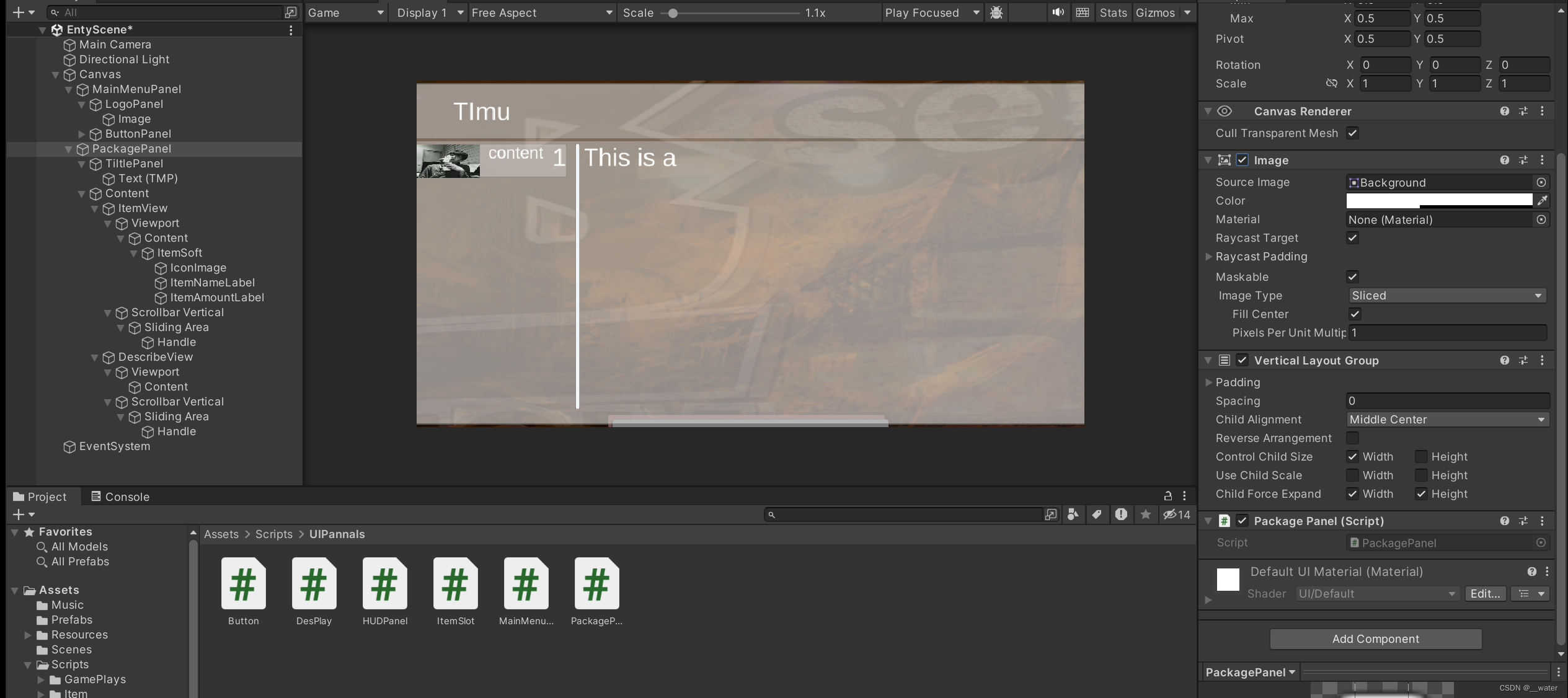Click the Source Image object picker circle
Viewport: 1568px width, 698px height.
pyautogui.click(x=1541, y=182)
